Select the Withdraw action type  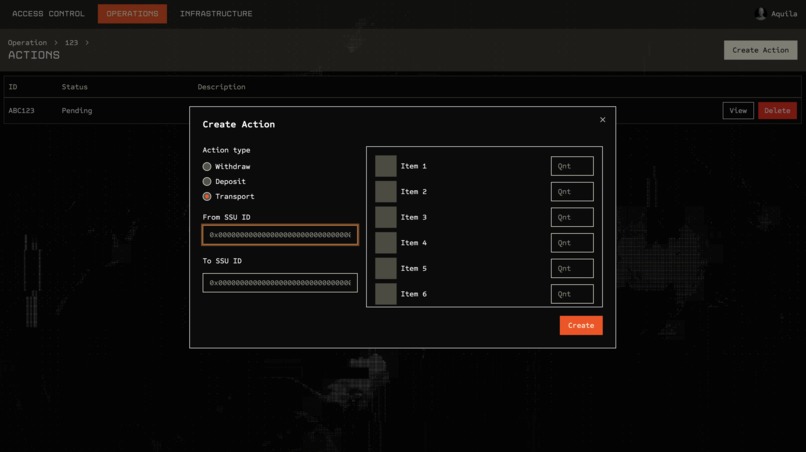coord(207,167)
